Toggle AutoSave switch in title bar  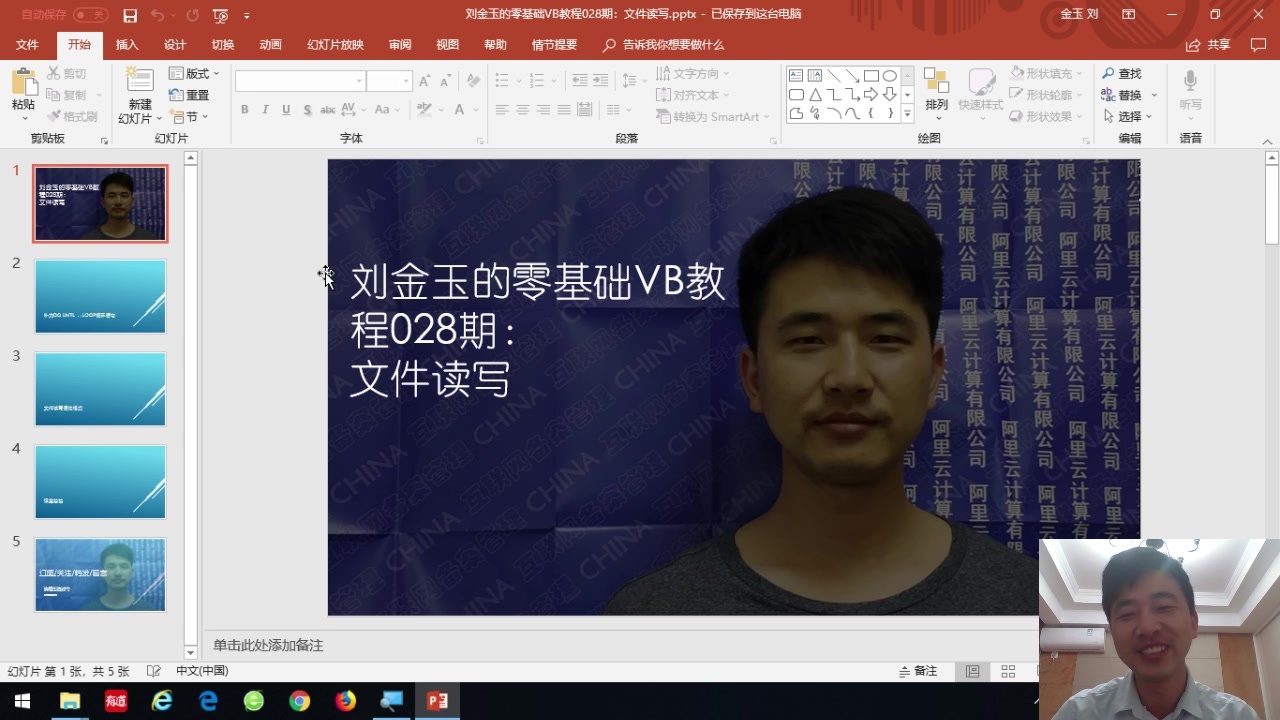click(91, 15)
